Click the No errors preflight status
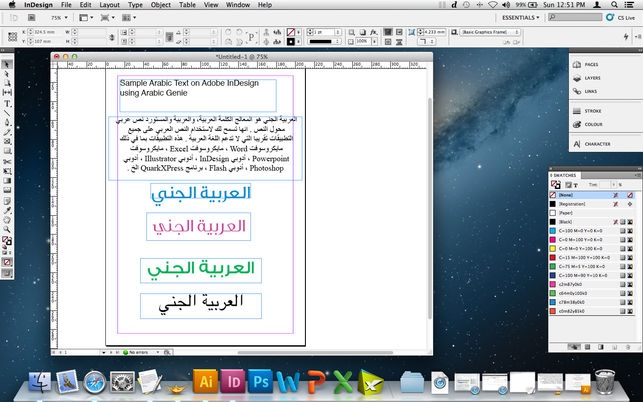 coord(135,352)
